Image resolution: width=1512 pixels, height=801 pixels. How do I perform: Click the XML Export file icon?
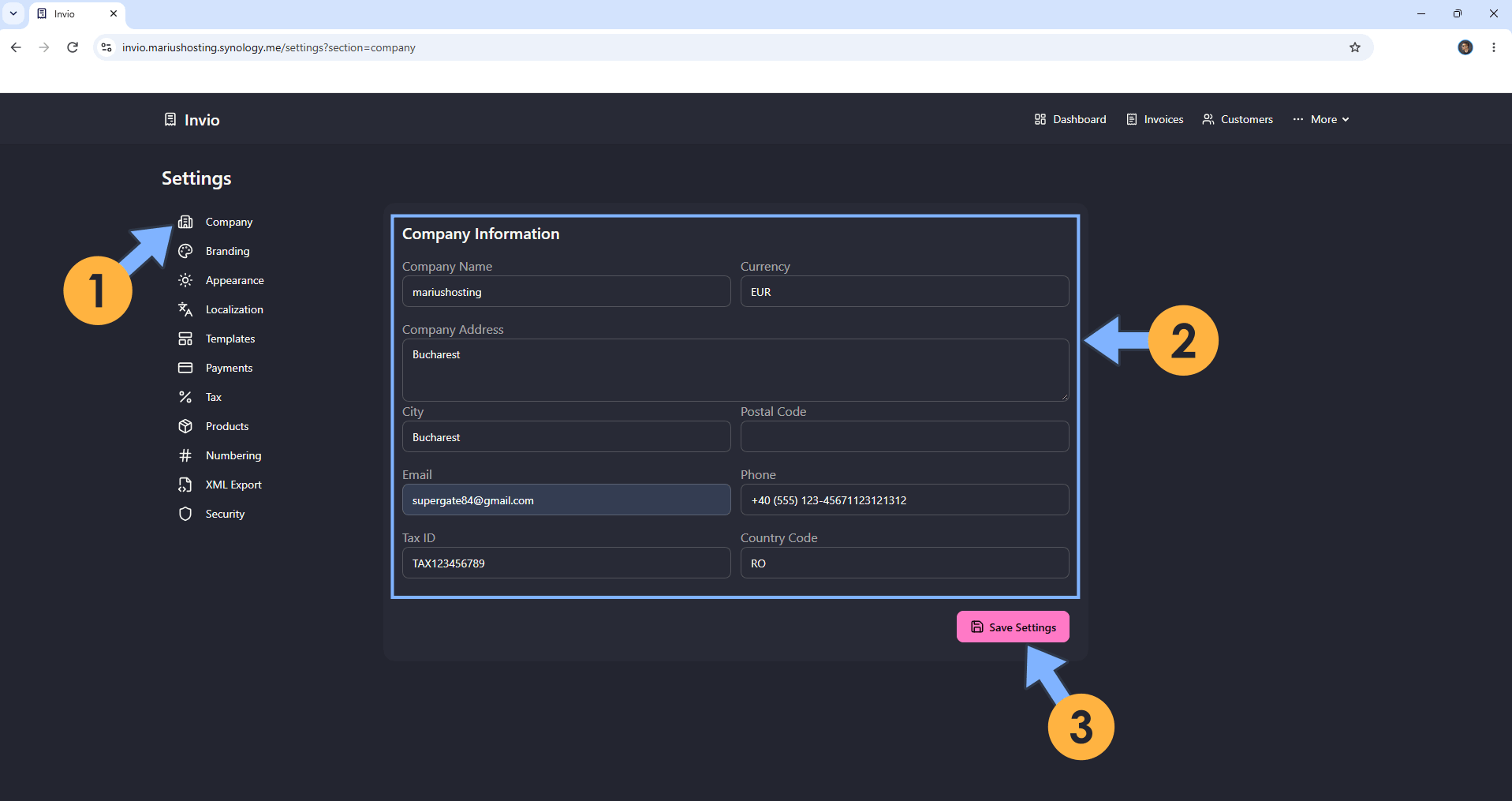(x=185, y=485)
